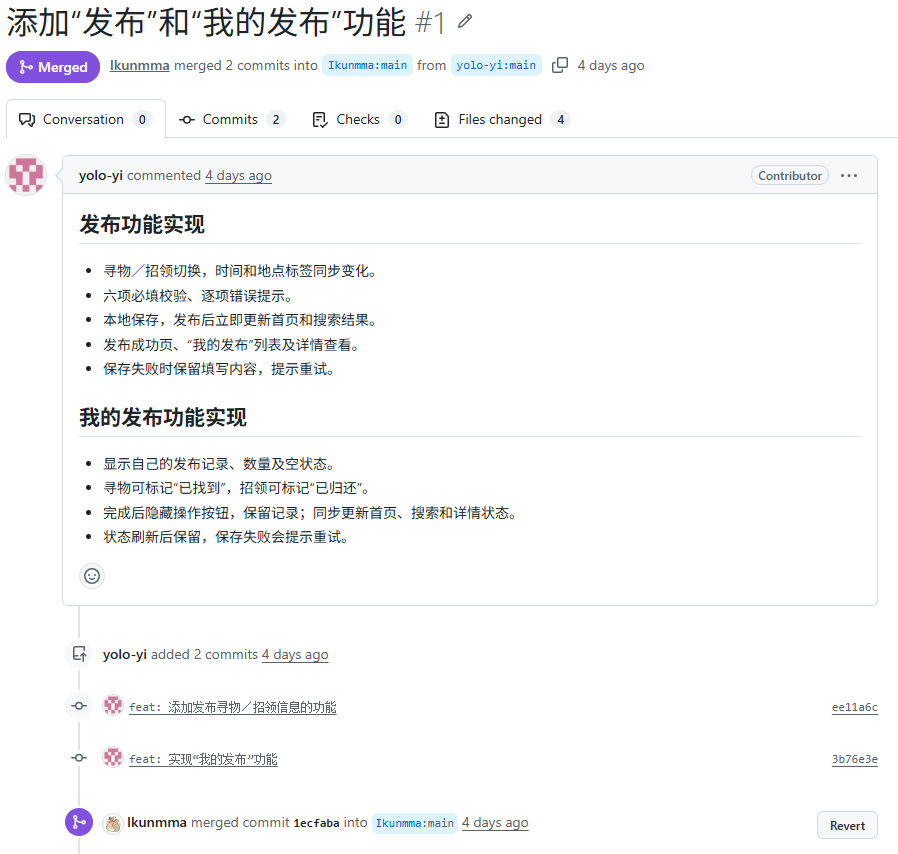
Task: Open merged commit 1ecfaba
Action: click(x=316, y=823)
